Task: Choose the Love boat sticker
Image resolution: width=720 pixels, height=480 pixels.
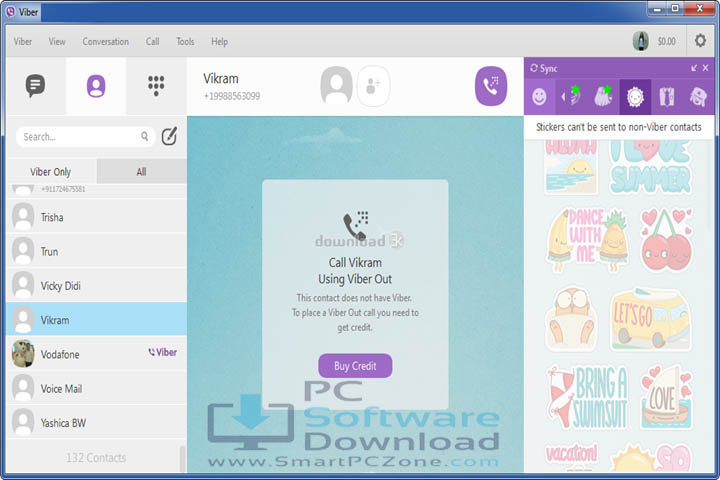Action: point(666,397)
